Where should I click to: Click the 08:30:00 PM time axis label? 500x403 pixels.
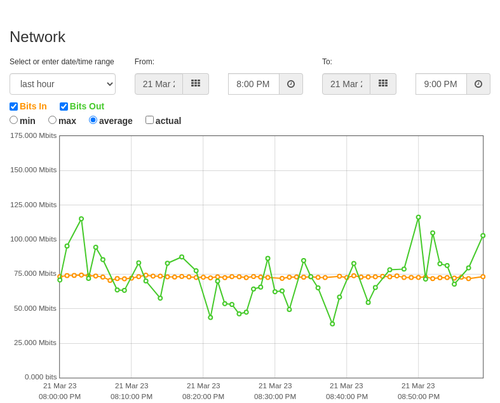[x=275, y=397]
